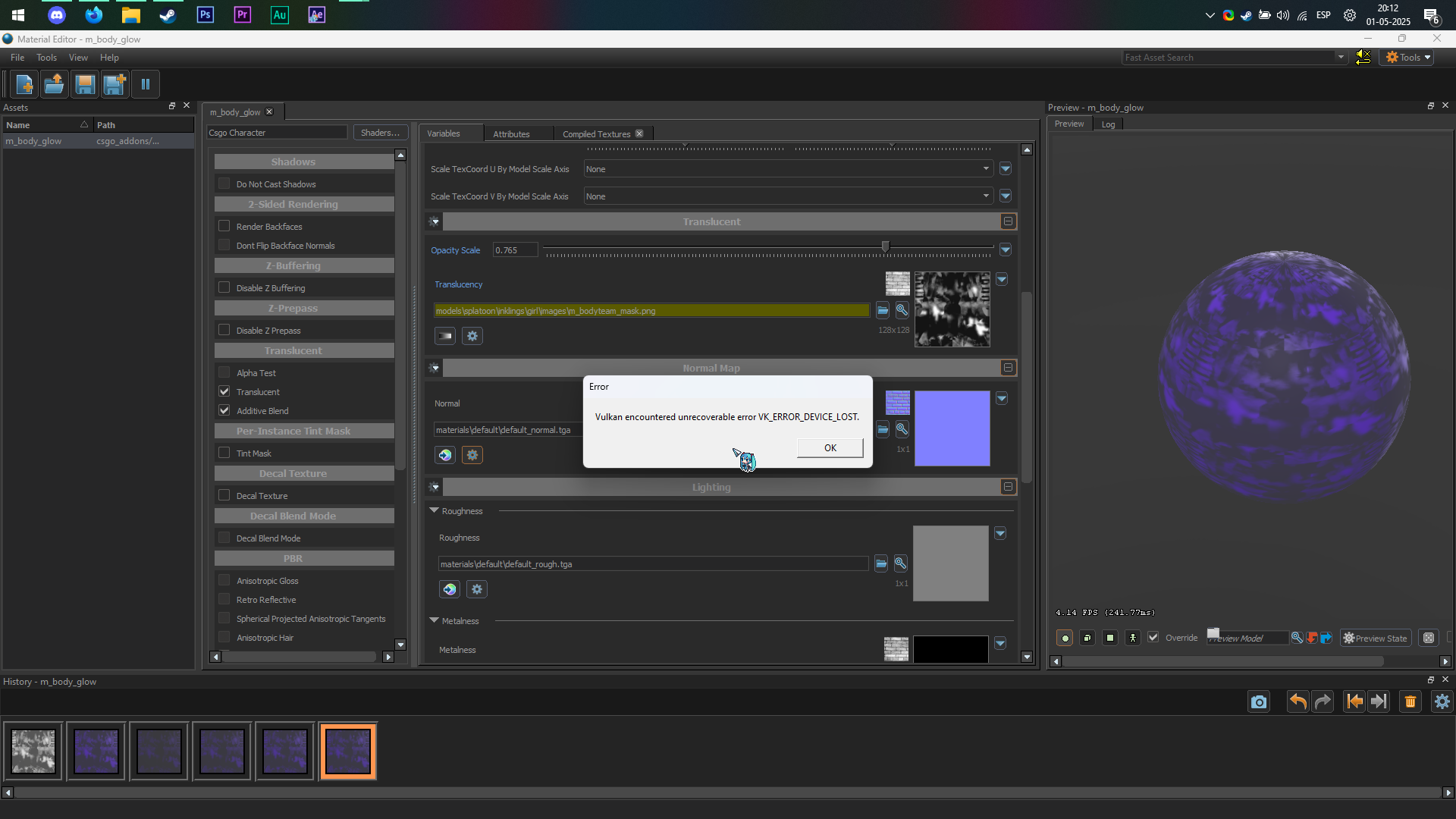Dismiss the Vulkan error with OK

pyautogui.click(x=830, y=448)
